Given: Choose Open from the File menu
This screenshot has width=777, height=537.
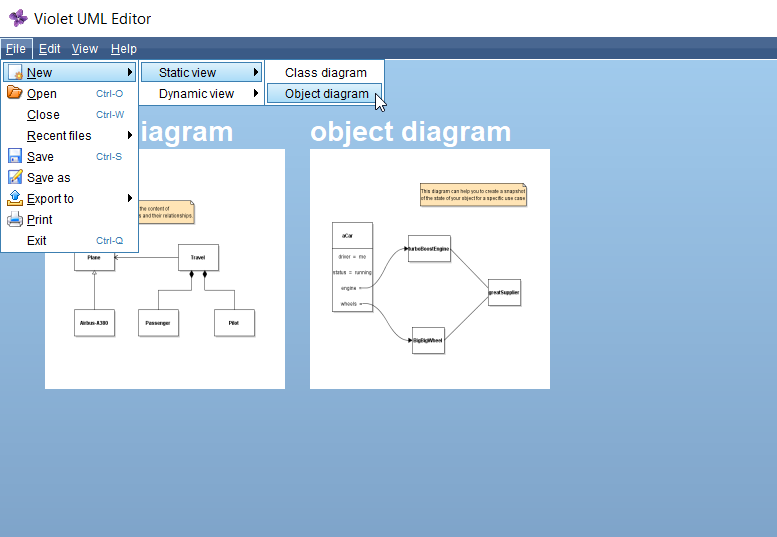Looking at the screenshot, I should click(69, 93).
